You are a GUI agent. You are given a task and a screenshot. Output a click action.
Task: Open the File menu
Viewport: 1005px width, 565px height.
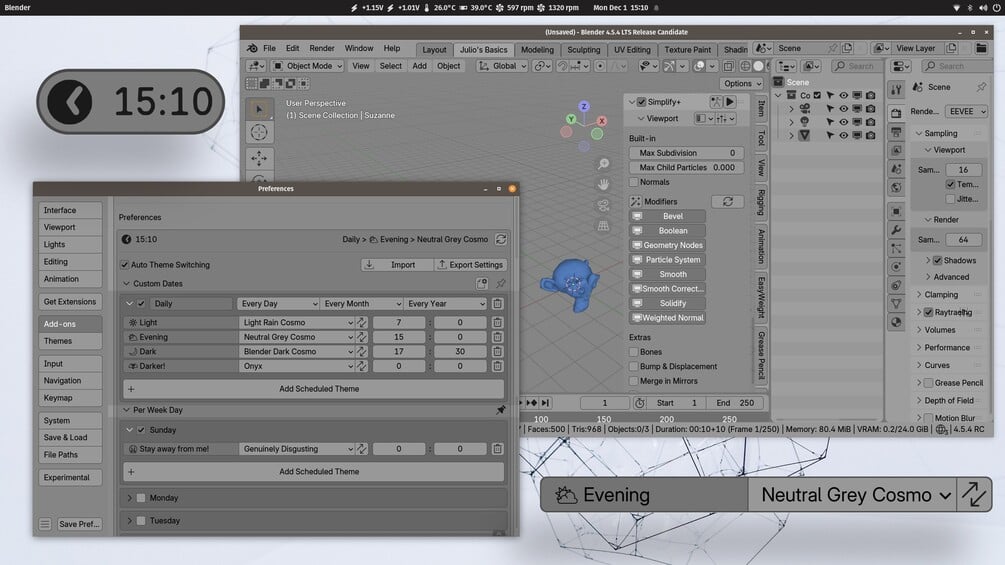click(x=269, y=48)
